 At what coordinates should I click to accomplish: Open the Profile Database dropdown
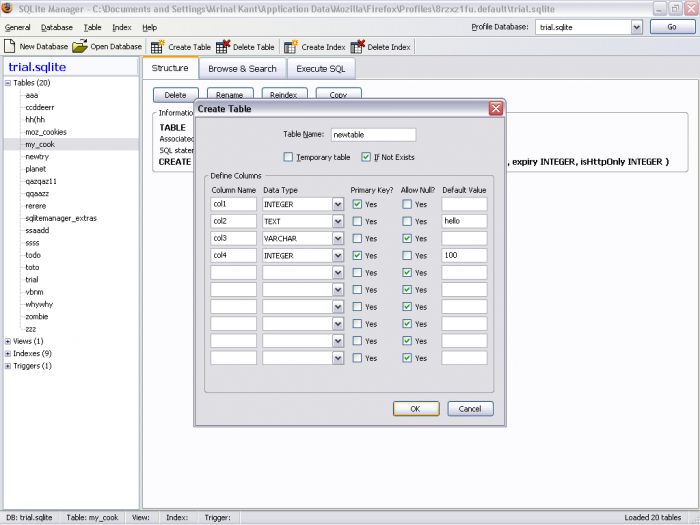(x=637, y=27)
